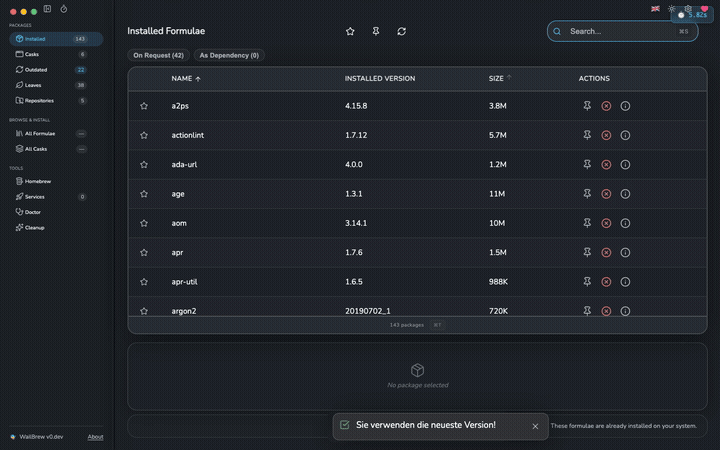Click INSTALLED VERSION column header
This screenshot has width=720, height=450.
click(380, 79)
